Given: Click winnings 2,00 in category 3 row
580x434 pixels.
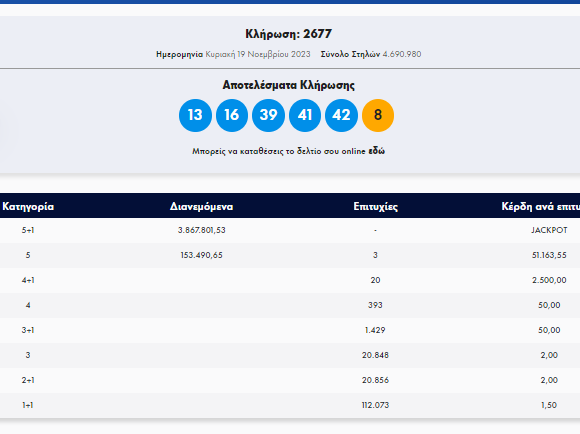Looking at the screenshot, I should [549, 355].
